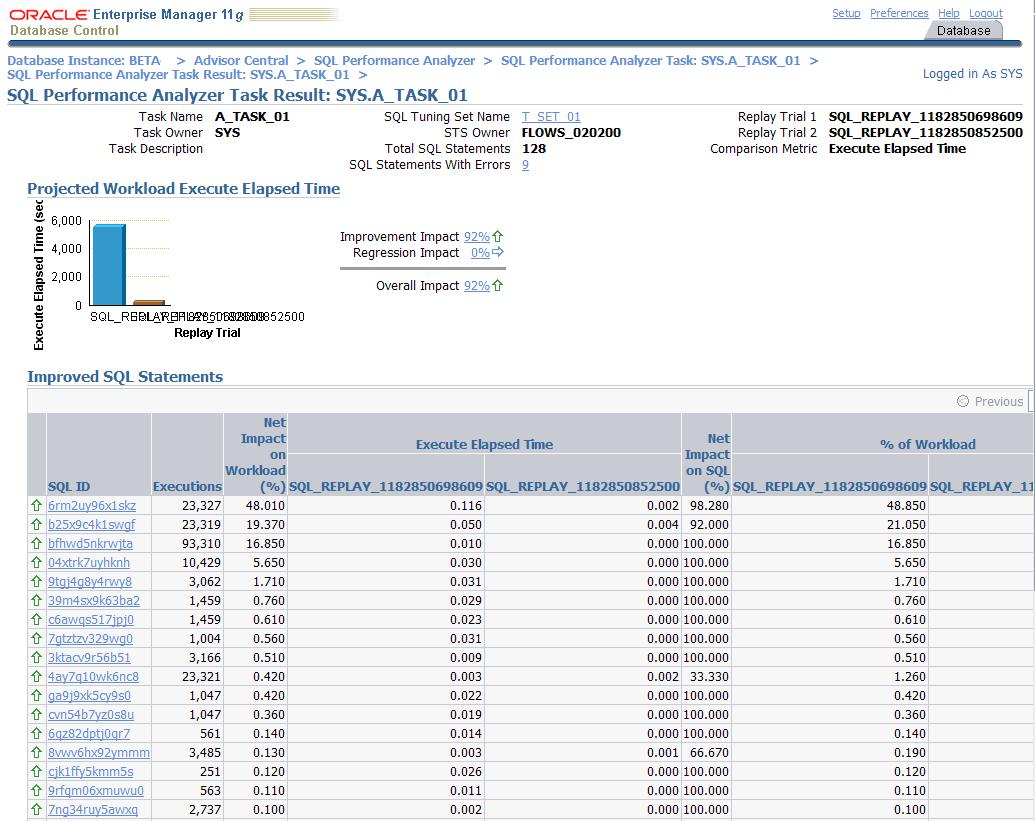Click improved arrow icon for 7ng34ruy5awxq row
Image resolution: width=1035 pixels, height=821 pixels.
point(37,810)
